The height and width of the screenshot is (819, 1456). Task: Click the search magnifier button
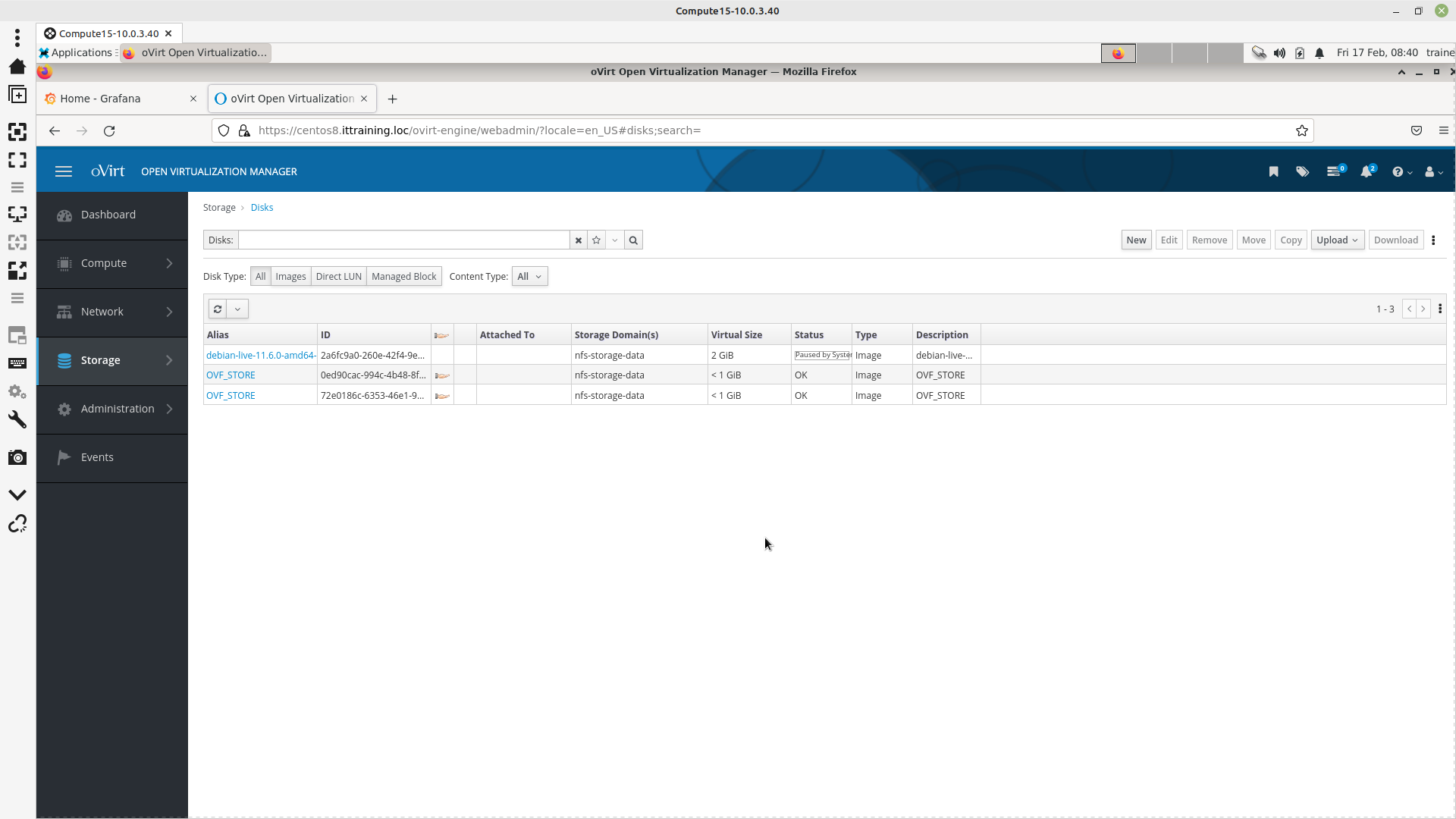pyautogui.click(x=633, y=240)
